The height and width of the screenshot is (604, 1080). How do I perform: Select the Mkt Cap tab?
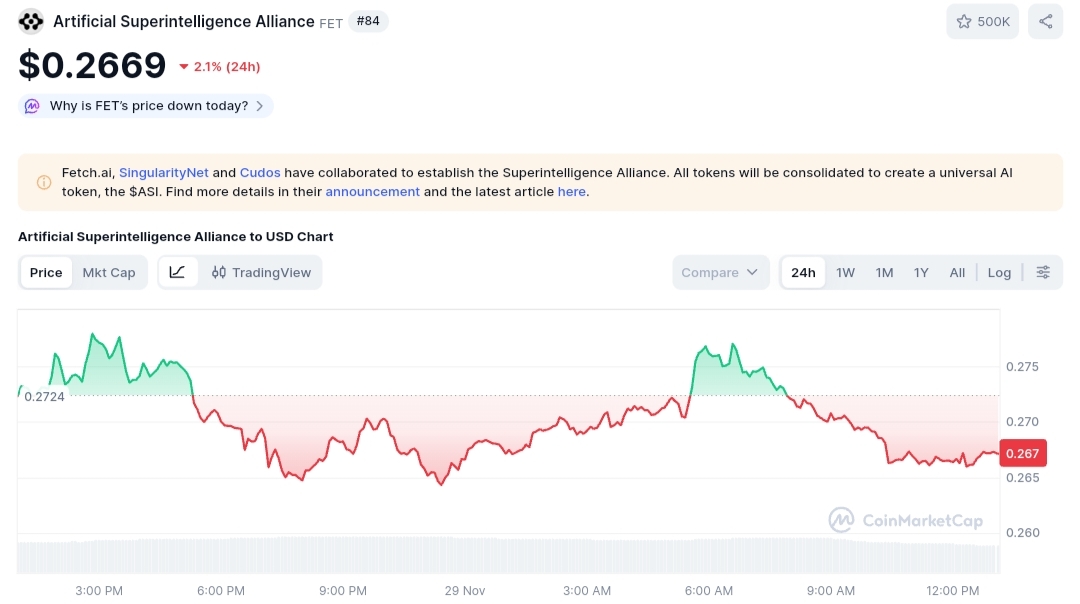pyautogui.click(x=109, y=273)
